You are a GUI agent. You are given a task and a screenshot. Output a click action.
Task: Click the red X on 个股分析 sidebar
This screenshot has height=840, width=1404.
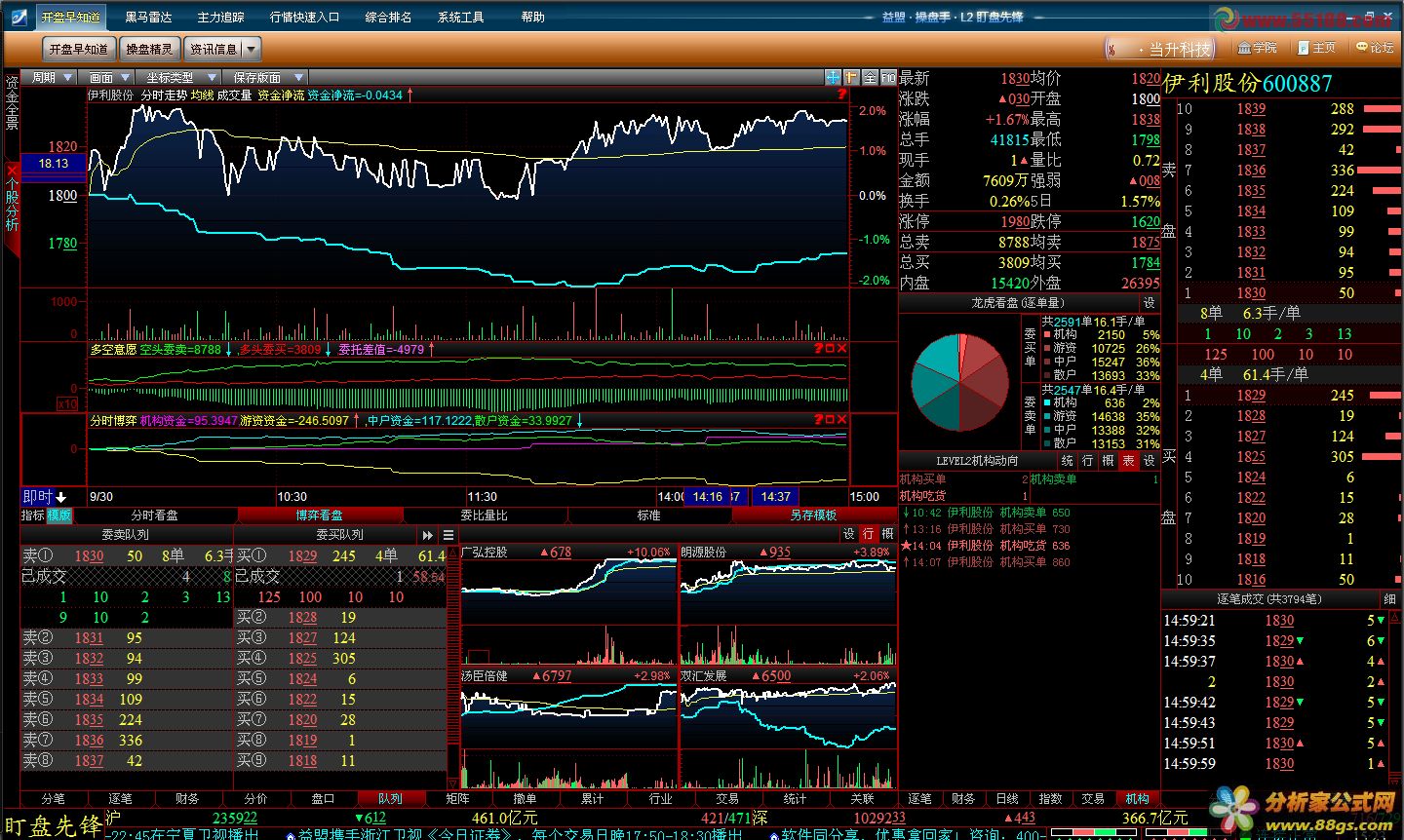pos(12,171)
